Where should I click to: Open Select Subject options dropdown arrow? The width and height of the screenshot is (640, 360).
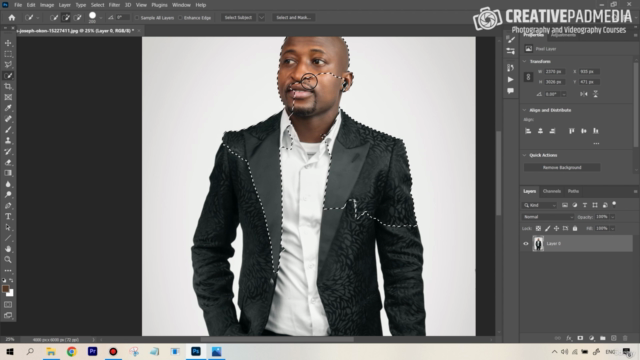(262, 18)
